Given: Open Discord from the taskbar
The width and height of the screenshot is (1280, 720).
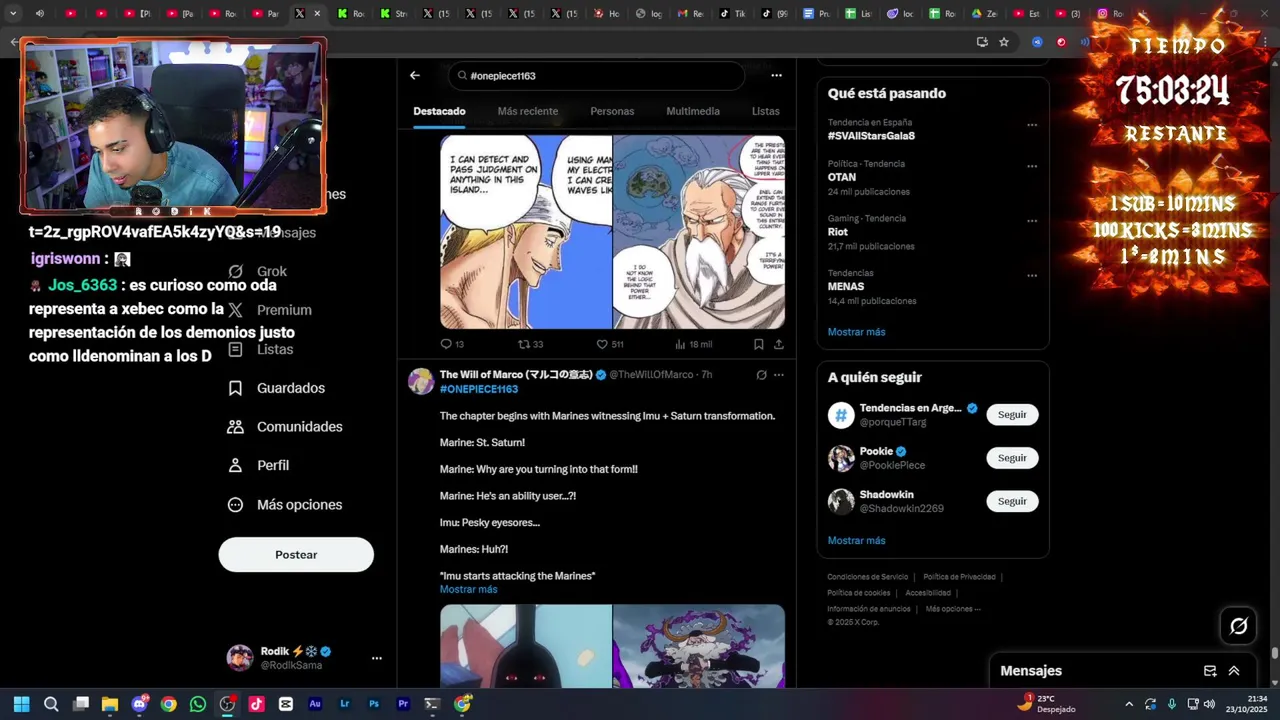Looking at the screenshot, I should click(x=139, y=704).
